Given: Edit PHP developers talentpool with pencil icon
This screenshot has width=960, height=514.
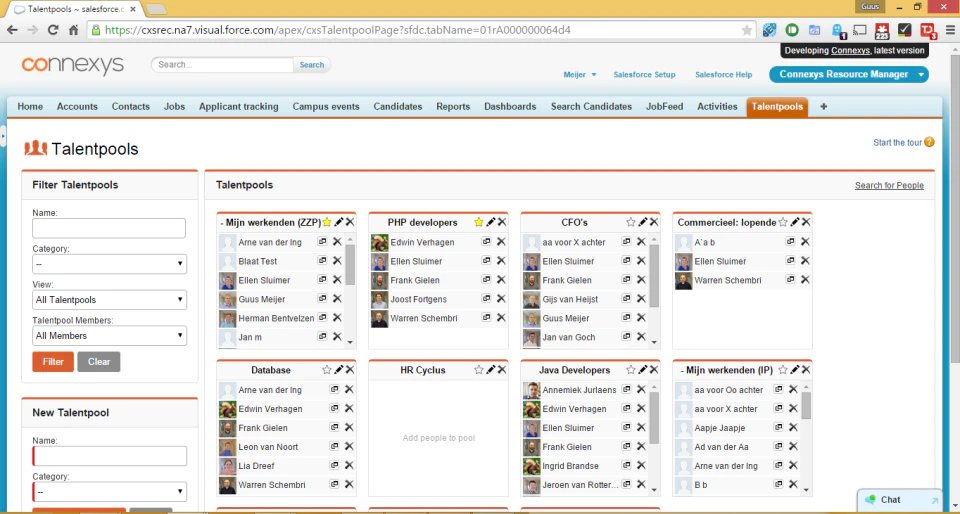Looking at the screenshot, I should coord(490,222).
